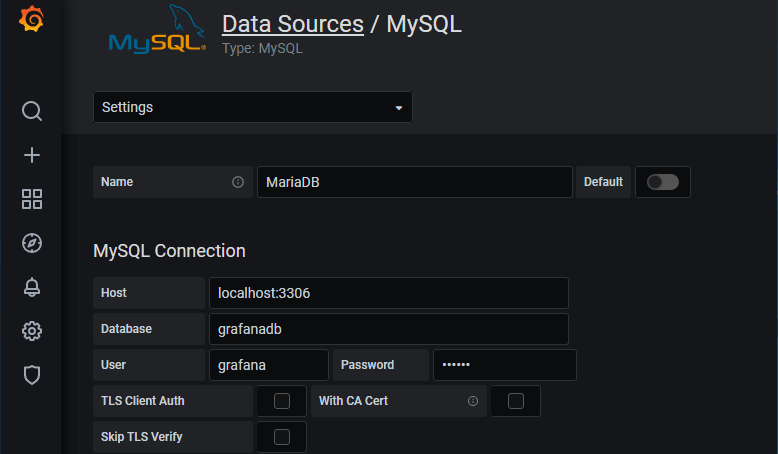778x454 pixels.
Task: Select the Database field with grafanadb
Action: pos(389,329)
